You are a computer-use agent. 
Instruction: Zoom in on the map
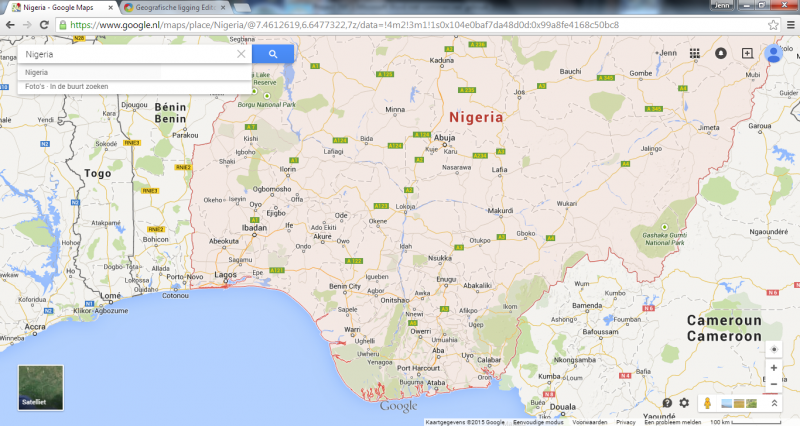[x=774, y=368]
